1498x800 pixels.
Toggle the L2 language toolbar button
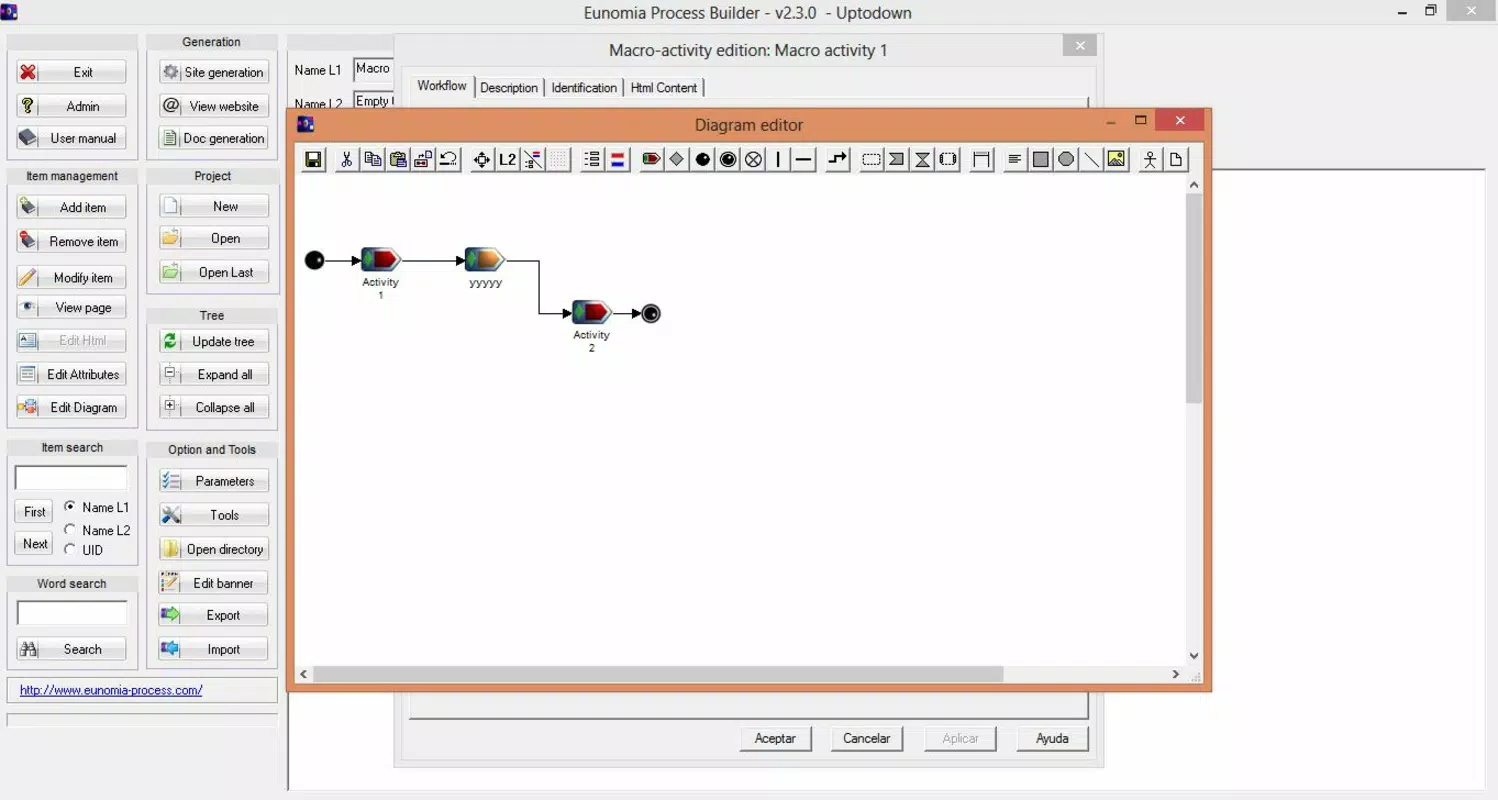[x=508, y=159]
